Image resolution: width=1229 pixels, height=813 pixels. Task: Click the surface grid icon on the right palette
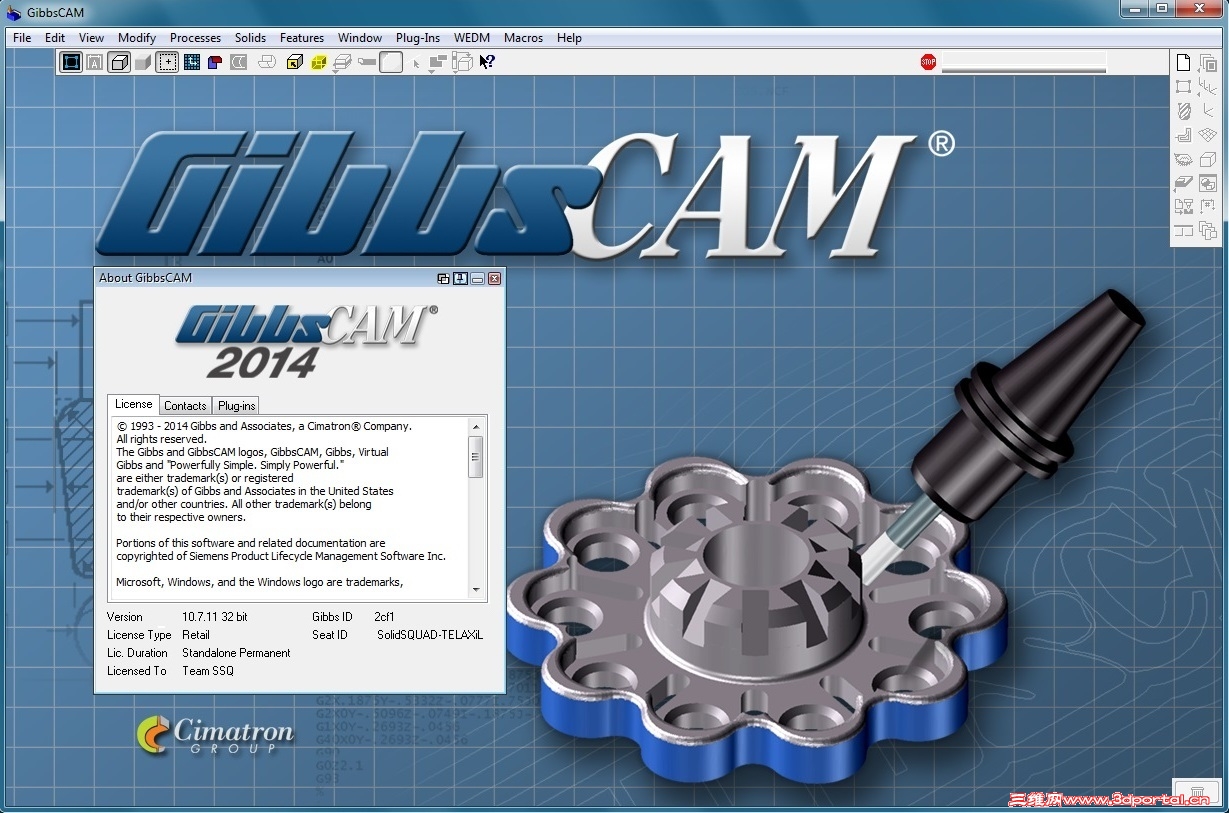(1210, 135)
